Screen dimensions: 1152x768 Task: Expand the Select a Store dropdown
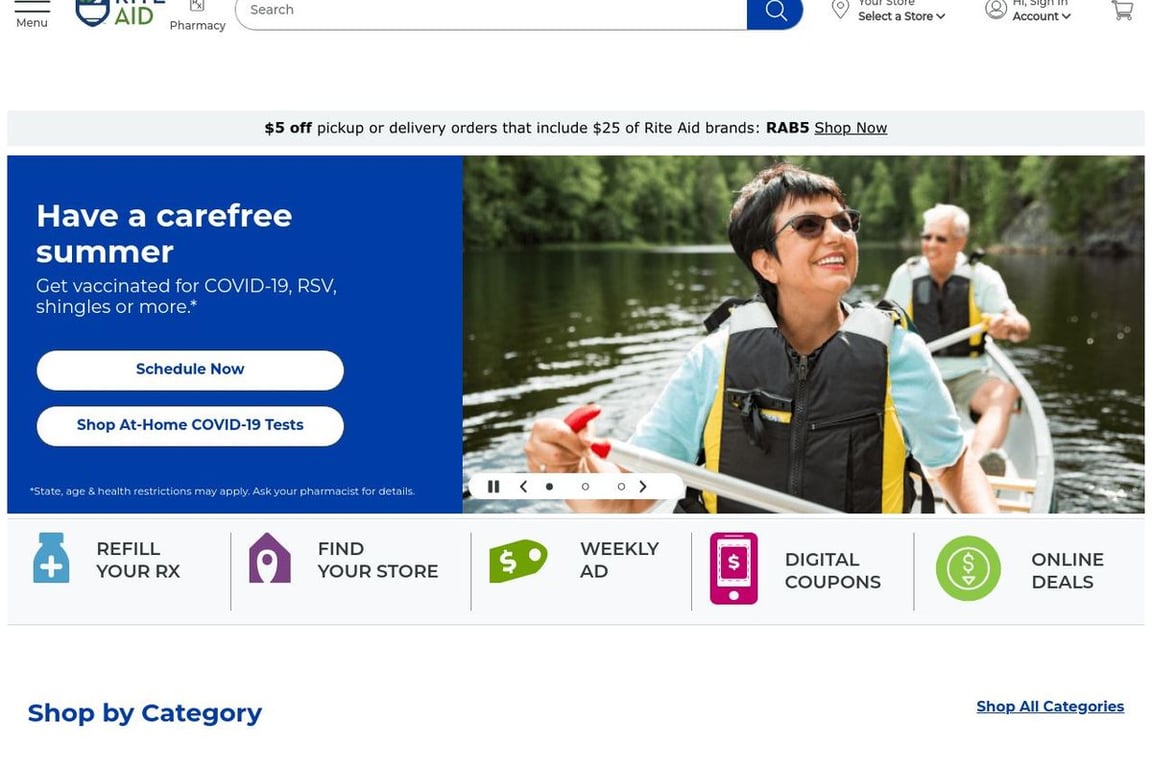pyautogui.click(x=901, y=16)
